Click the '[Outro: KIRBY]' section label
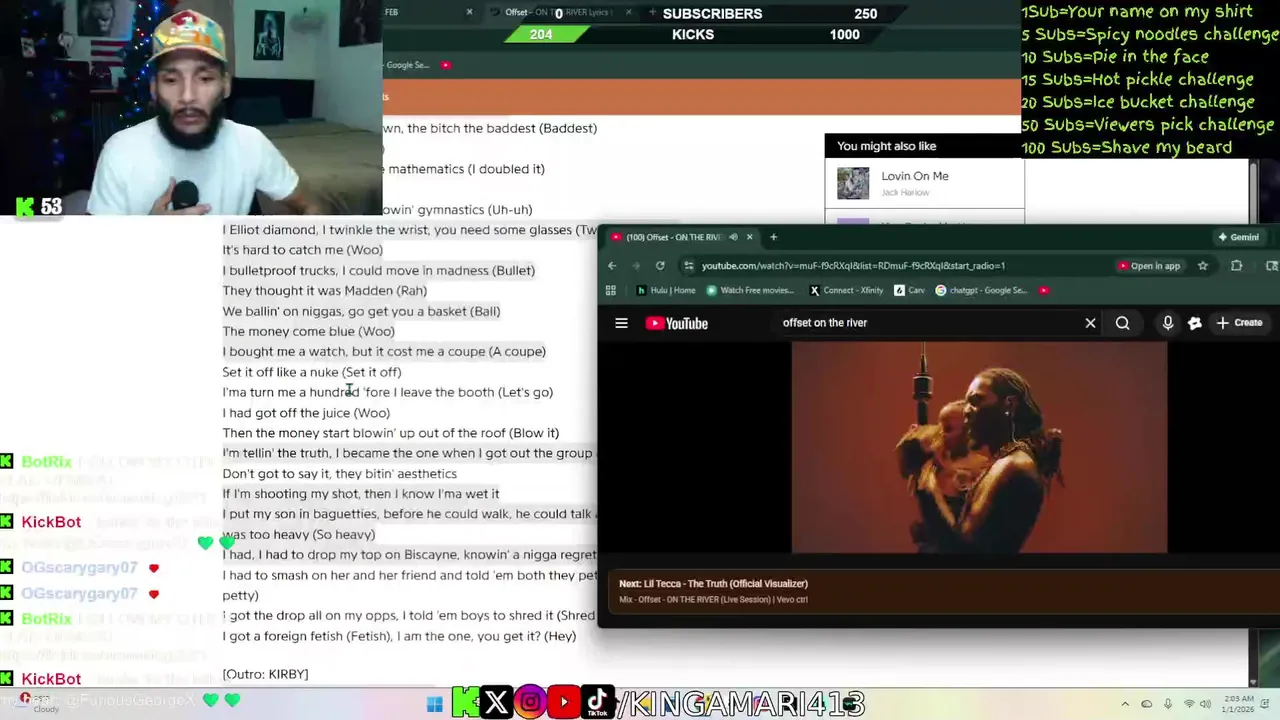Viewport: 1280px width, 720px height. click(x=265, y=674)
